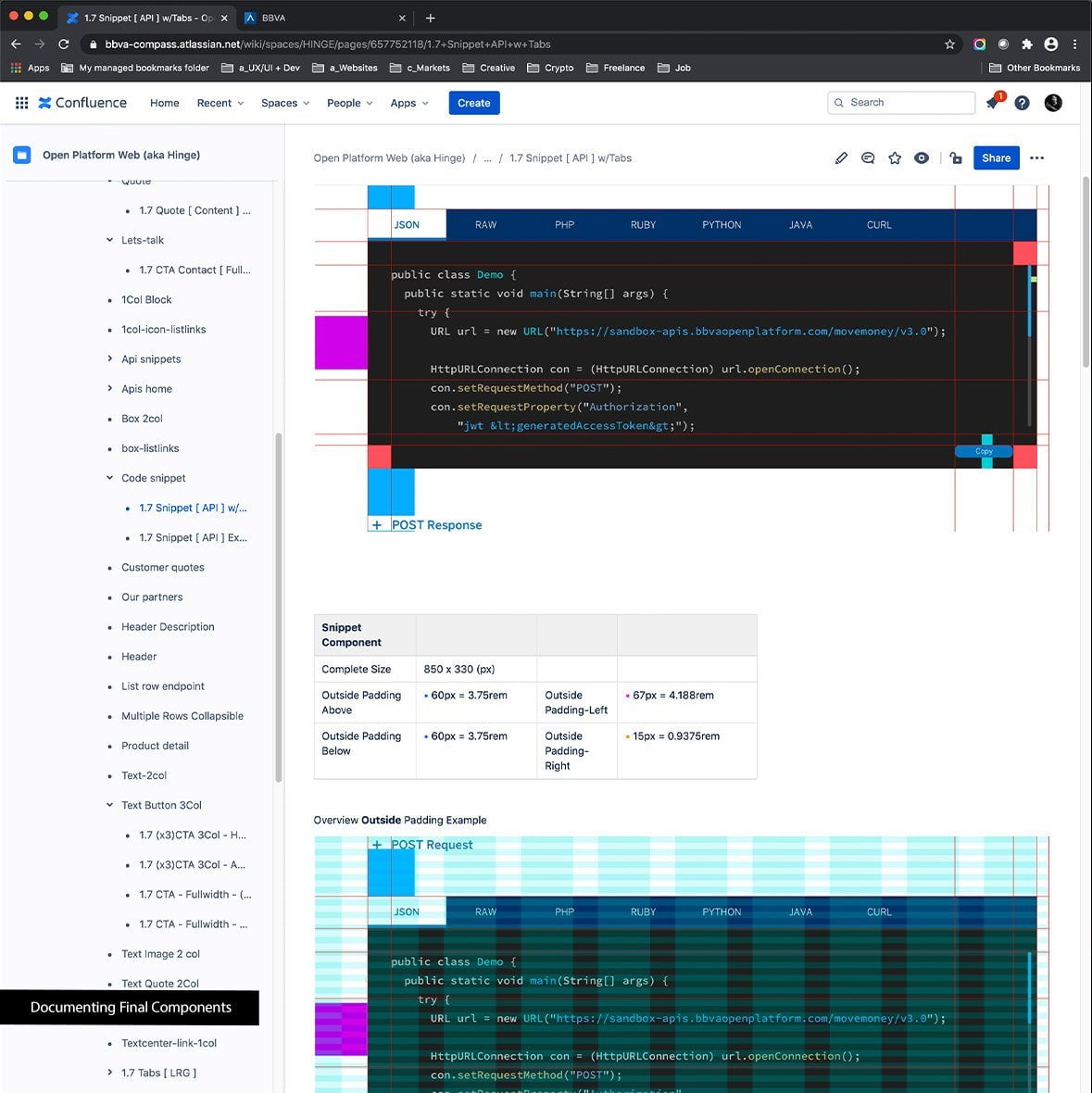Viewport: 1092px width, 1093px height.
Task: Click the edit pencil icon
Action: click(x=841, y=158)
